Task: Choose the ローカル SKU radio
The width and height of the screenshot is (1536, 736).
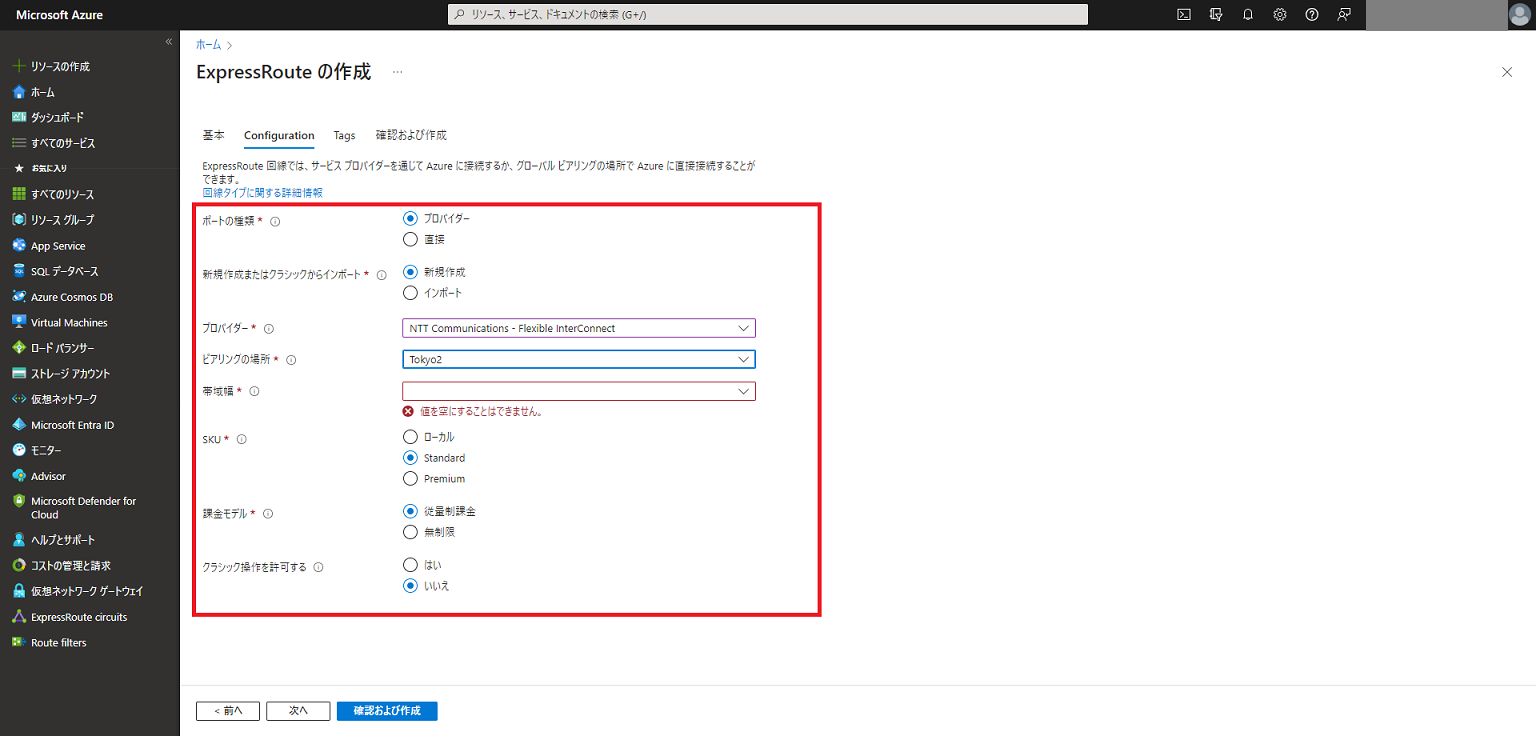Action: point(410,437)
